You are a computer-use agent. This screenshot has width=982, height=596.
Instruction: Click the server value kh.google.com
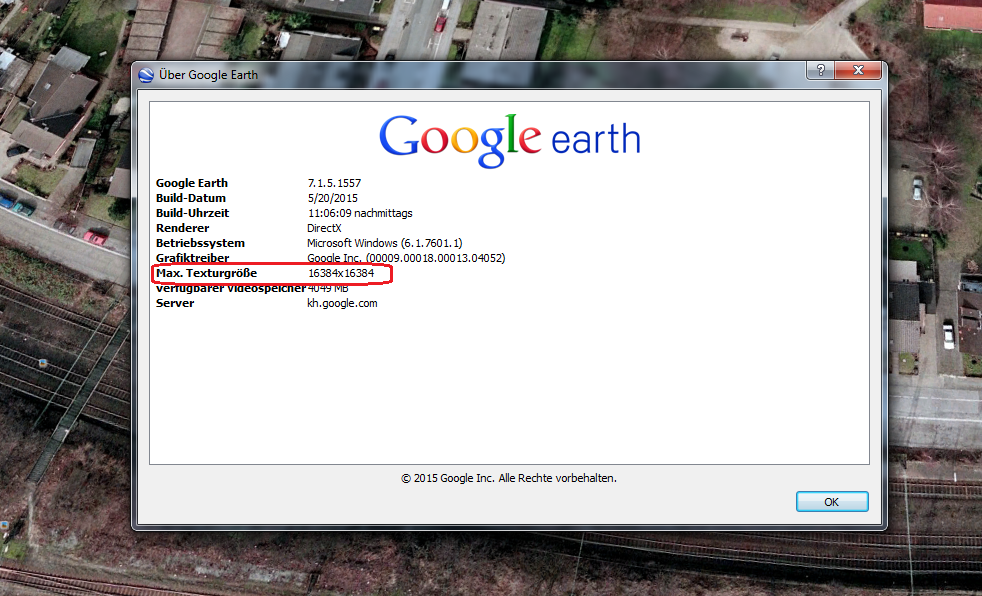(x=342, y=303)
